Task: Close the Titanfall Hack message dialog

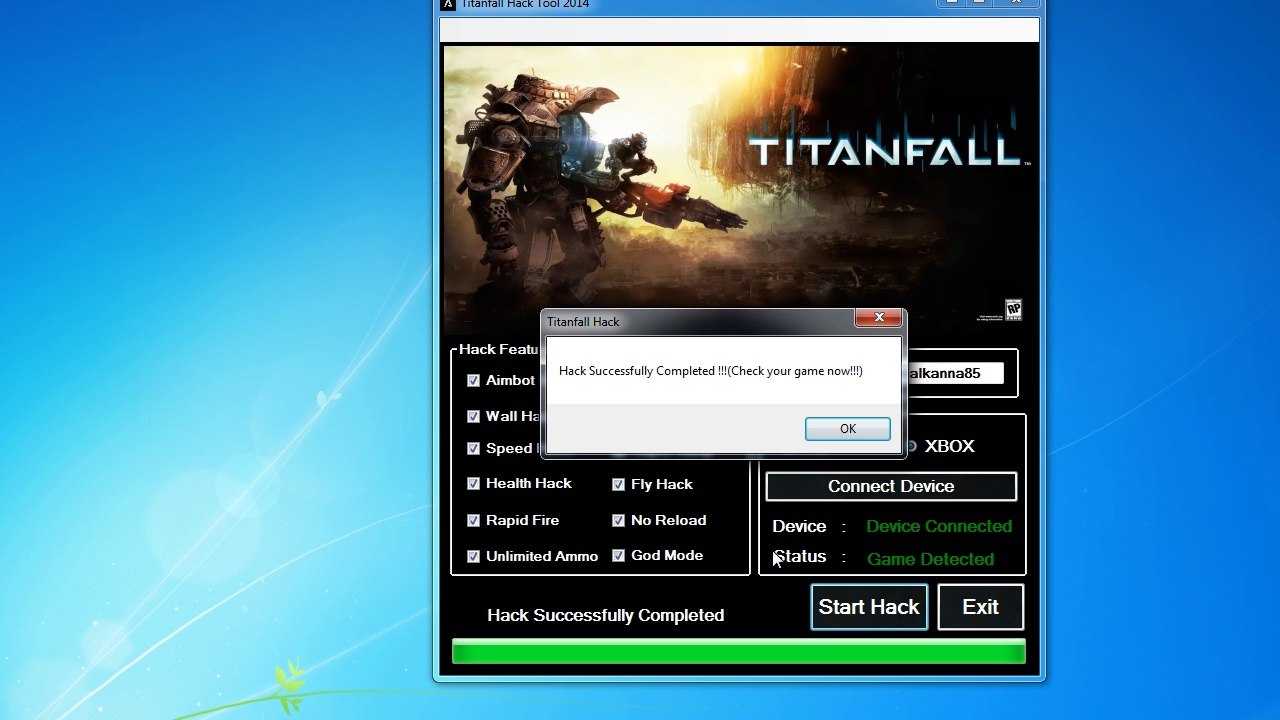Action: (x=879, y=318)
